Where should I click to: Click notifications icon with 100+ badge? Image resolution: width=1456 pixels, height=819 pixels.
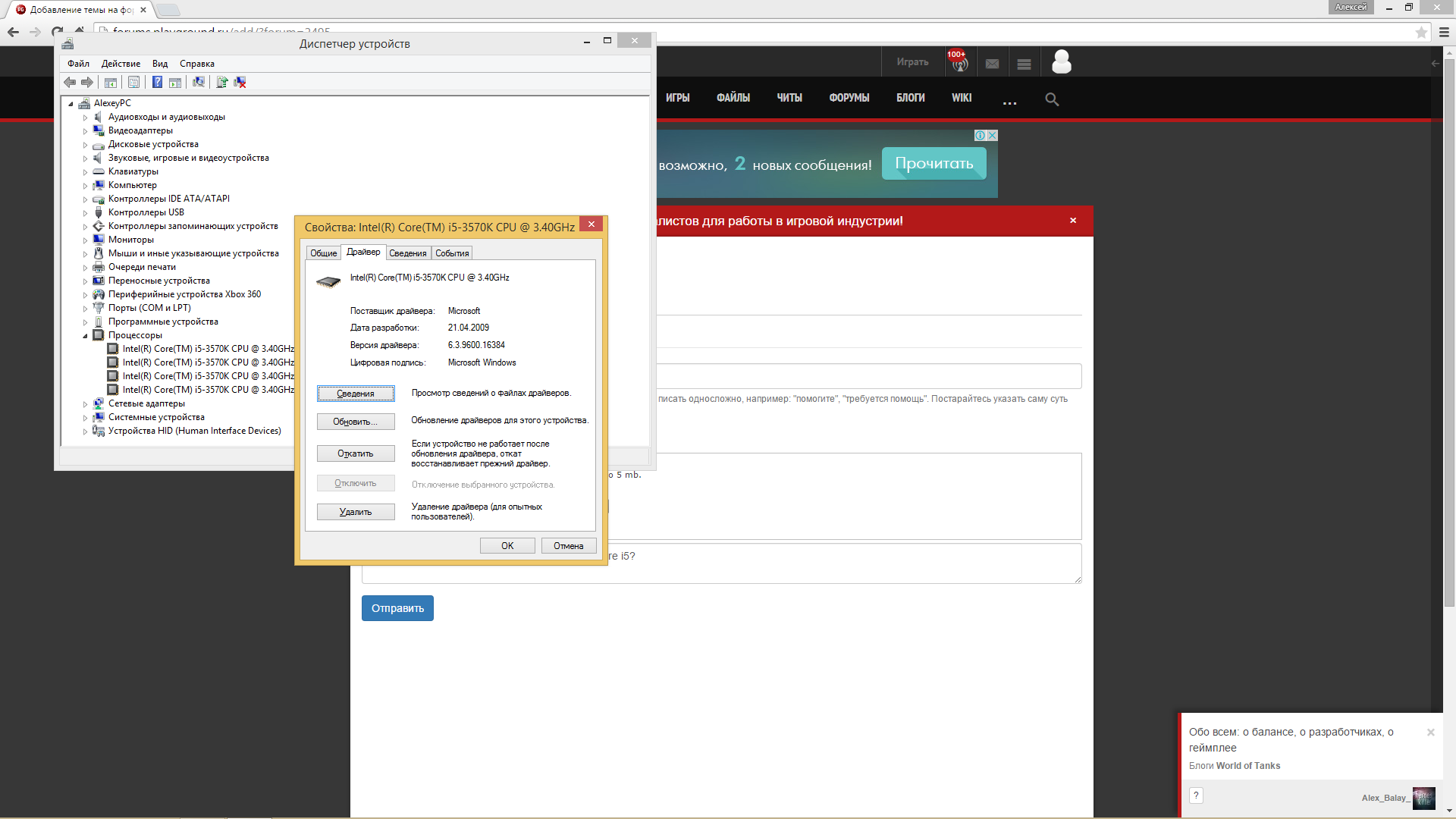[x=959, y=62]
